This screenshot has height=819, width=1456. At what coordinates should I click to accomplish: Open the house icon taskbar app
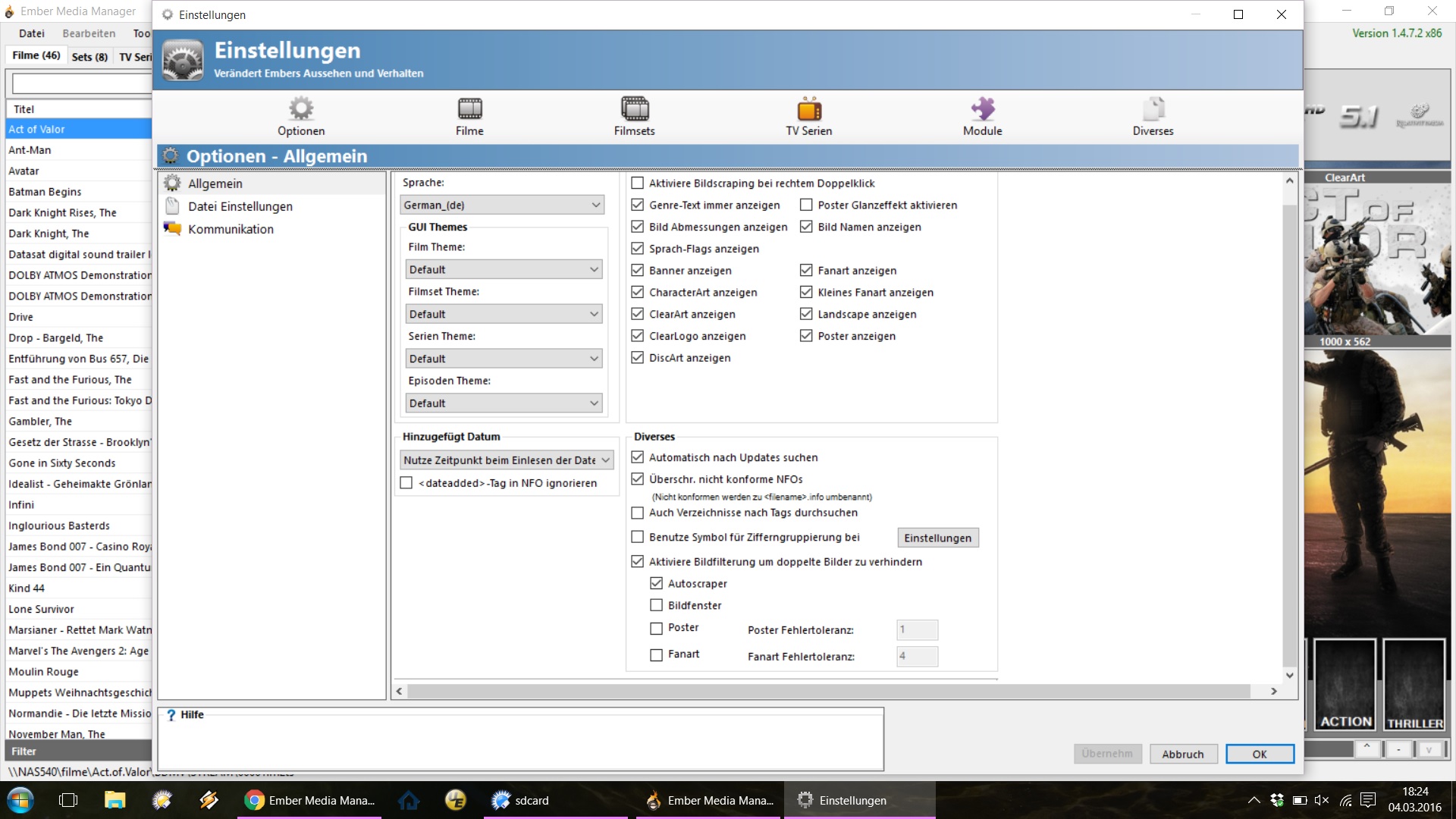[x=409, y=800]
